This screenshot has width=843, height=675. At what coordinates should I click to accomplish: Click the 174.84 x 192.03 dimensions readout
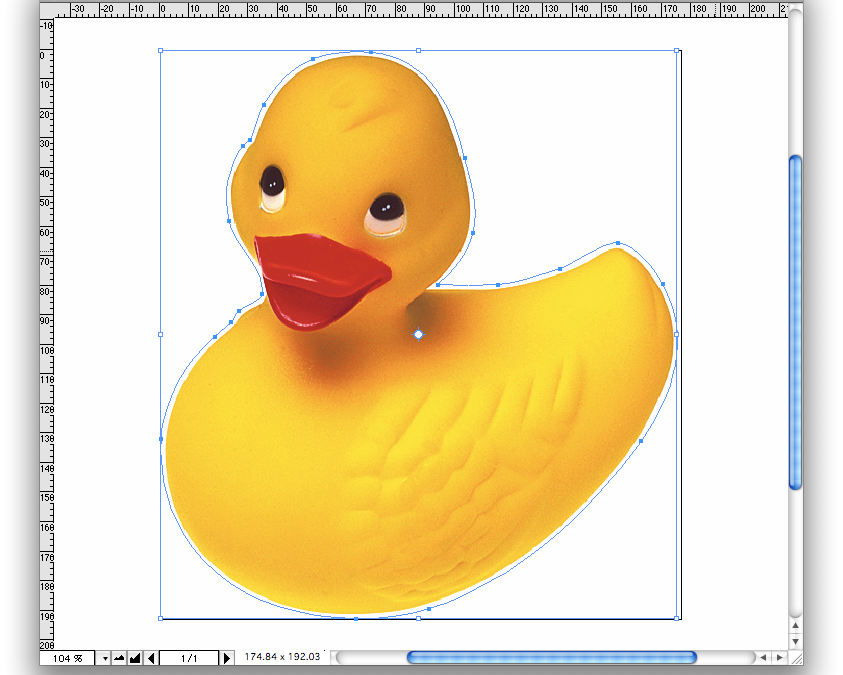click(282, 657)
